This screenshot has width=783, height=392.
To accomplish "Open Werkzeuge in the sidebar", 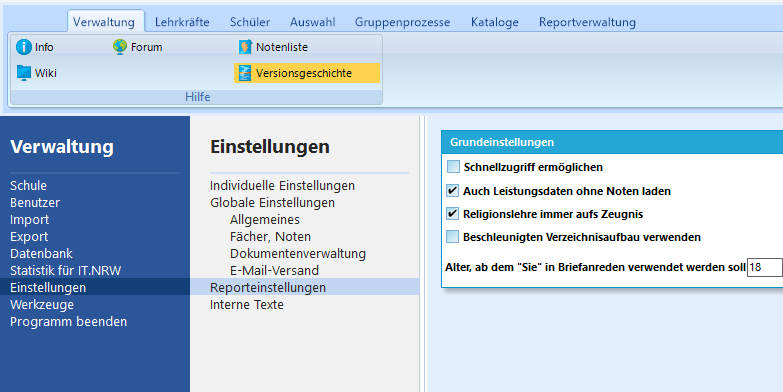I will tap(42, 304).
